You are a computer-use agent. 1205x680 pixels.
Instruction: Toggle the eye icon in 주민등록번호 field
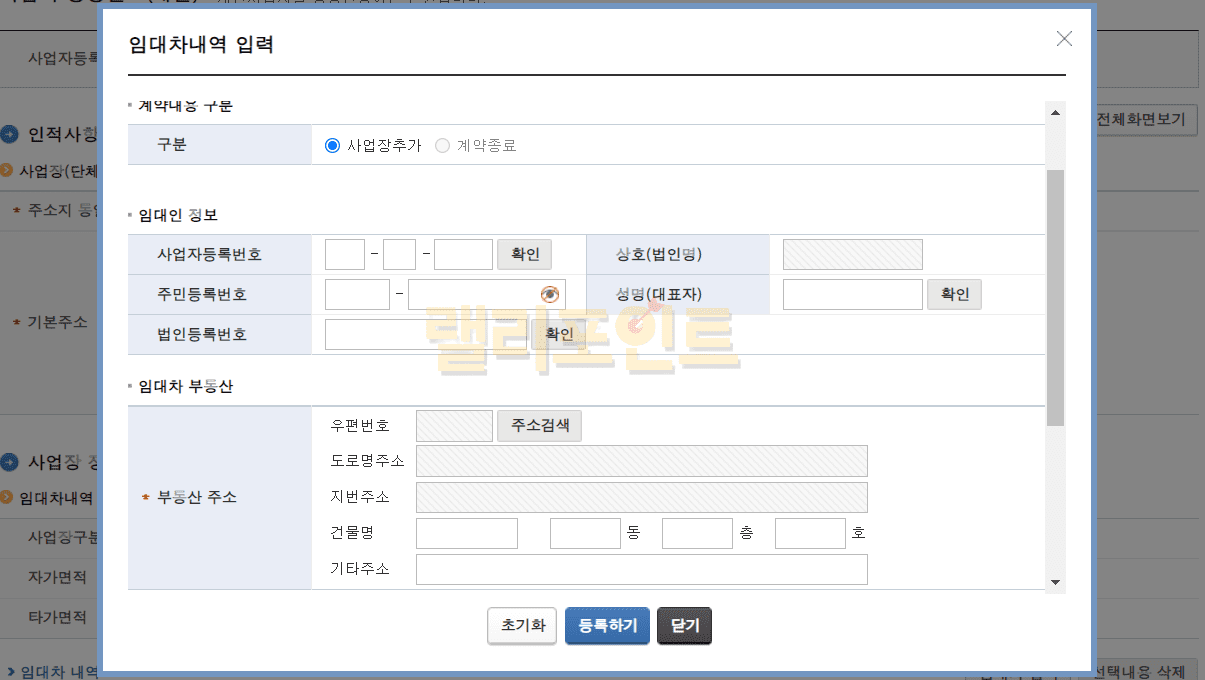pos(549,294)
